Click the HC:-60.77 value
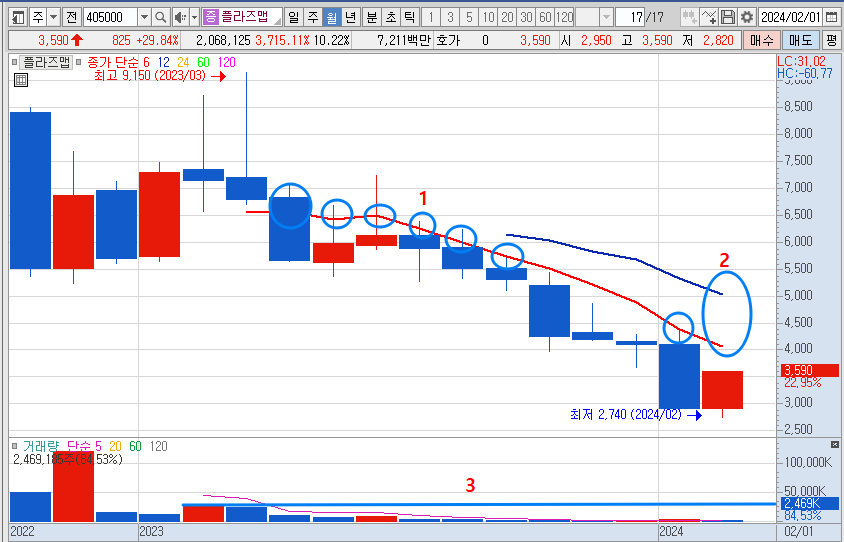Image resolution: width=844 pixels, height=542 pixels. tap(805, 74)
